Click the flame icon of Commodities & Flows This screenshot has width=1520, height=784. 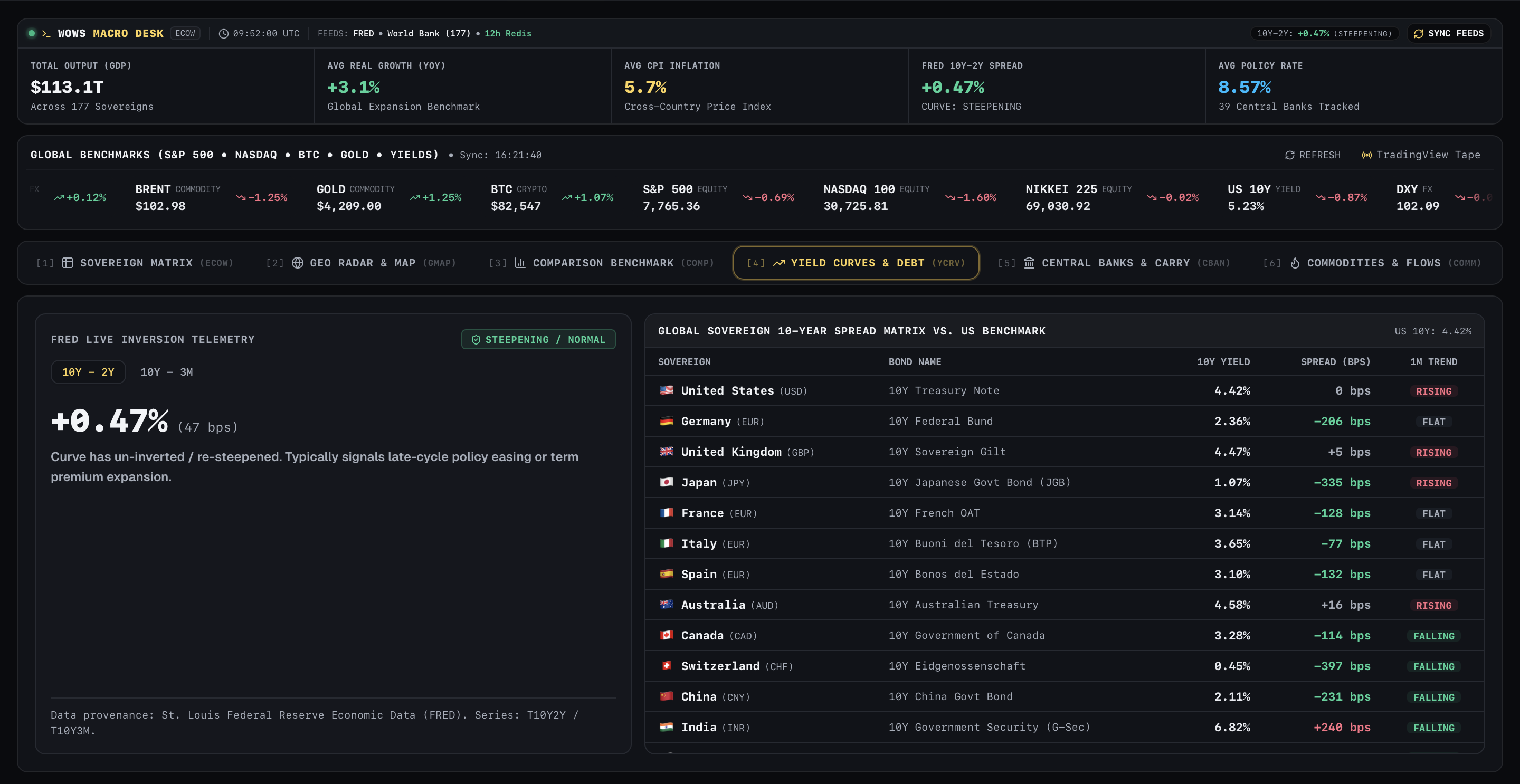(1295, 263)
